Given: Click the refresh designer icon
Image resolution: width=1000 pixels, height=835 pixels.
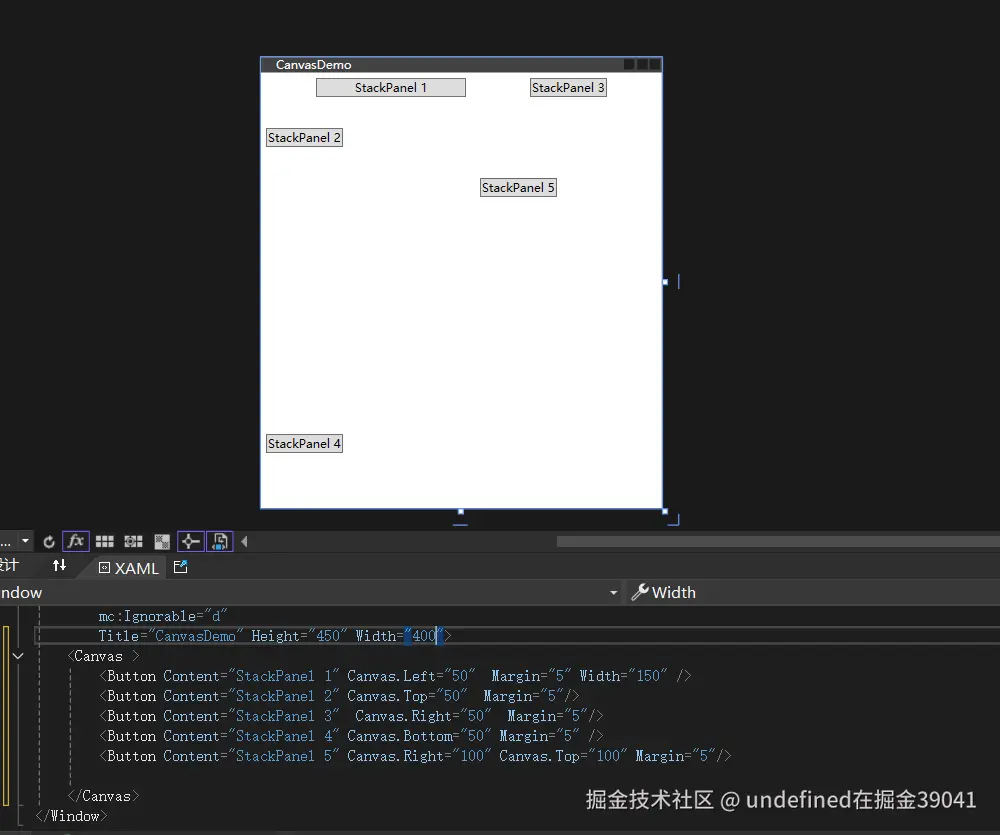Looking at the screenshot, I should click(48, 542).
